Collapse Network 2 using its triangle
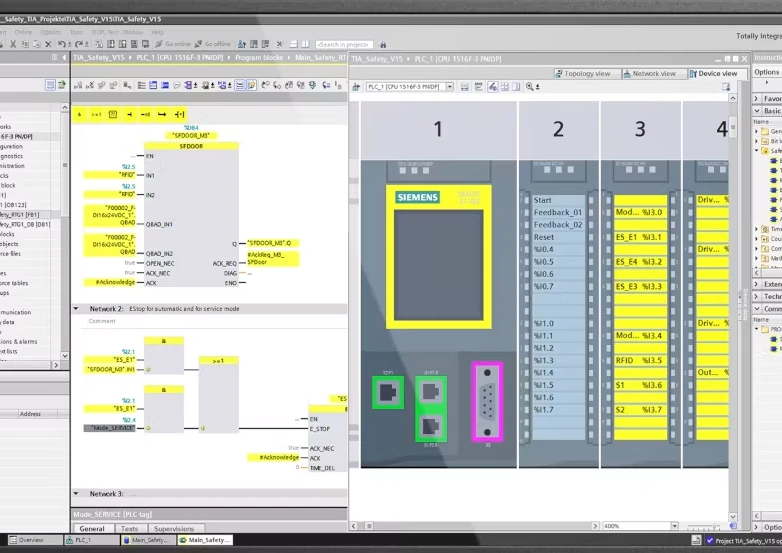The height and width of the screenshot is (553, 782). pyautogui.click(x=76, y=309)
